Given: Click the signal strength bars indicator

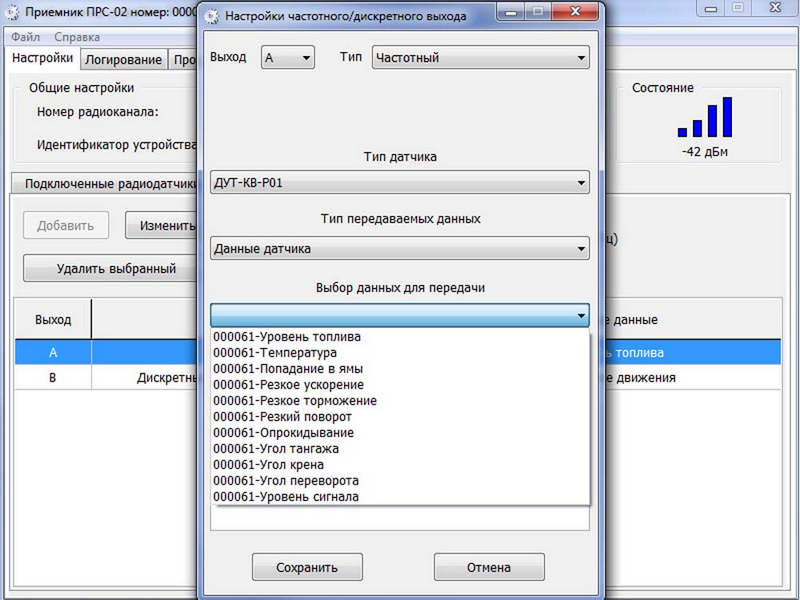Looking at the screenshot, I should coord(705,117).
